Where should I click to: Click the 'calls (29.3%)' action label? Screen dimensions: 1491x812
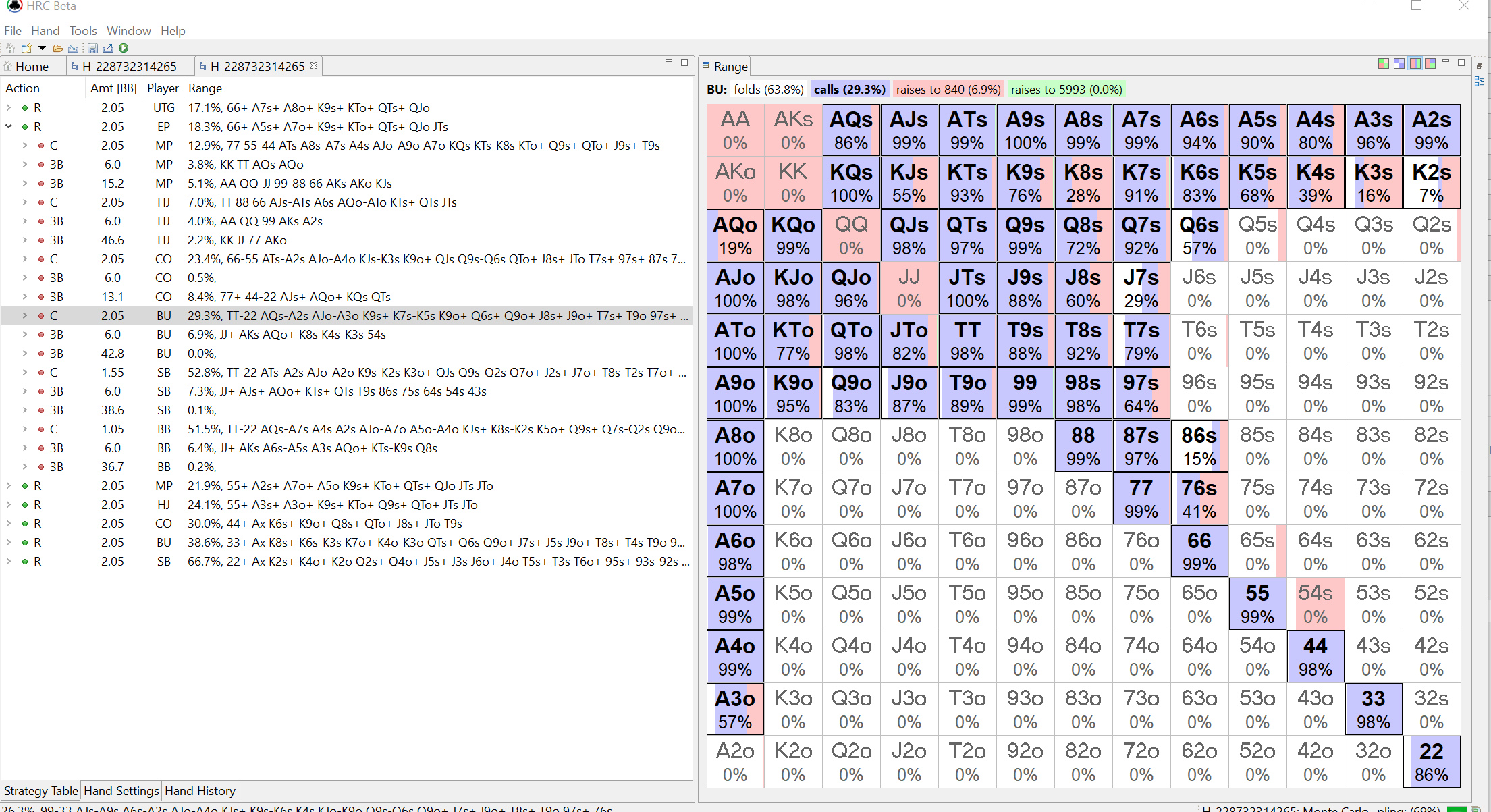coord(849,89)
